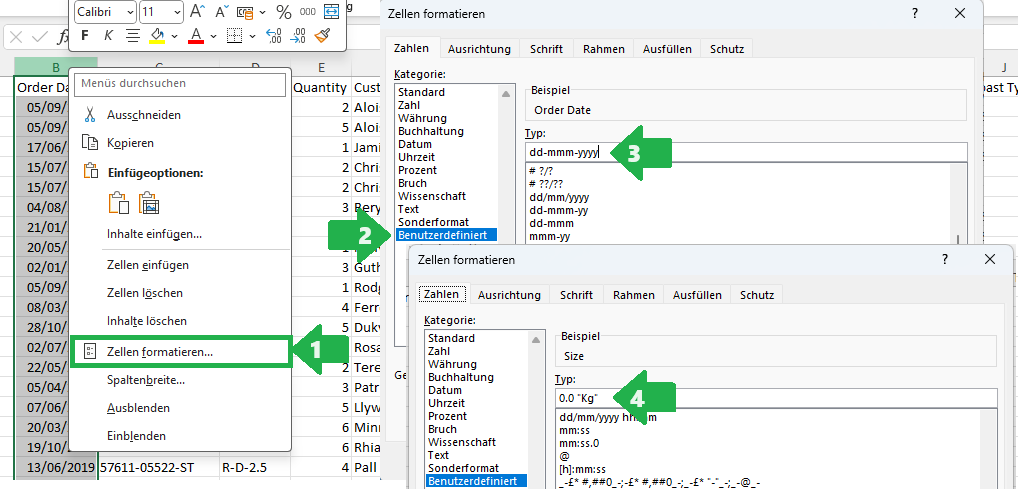Image resolution: width=1018 pixels, height=489 pixels.
Task: Click the increase font size icon
Action: click(x=196, y=12)
